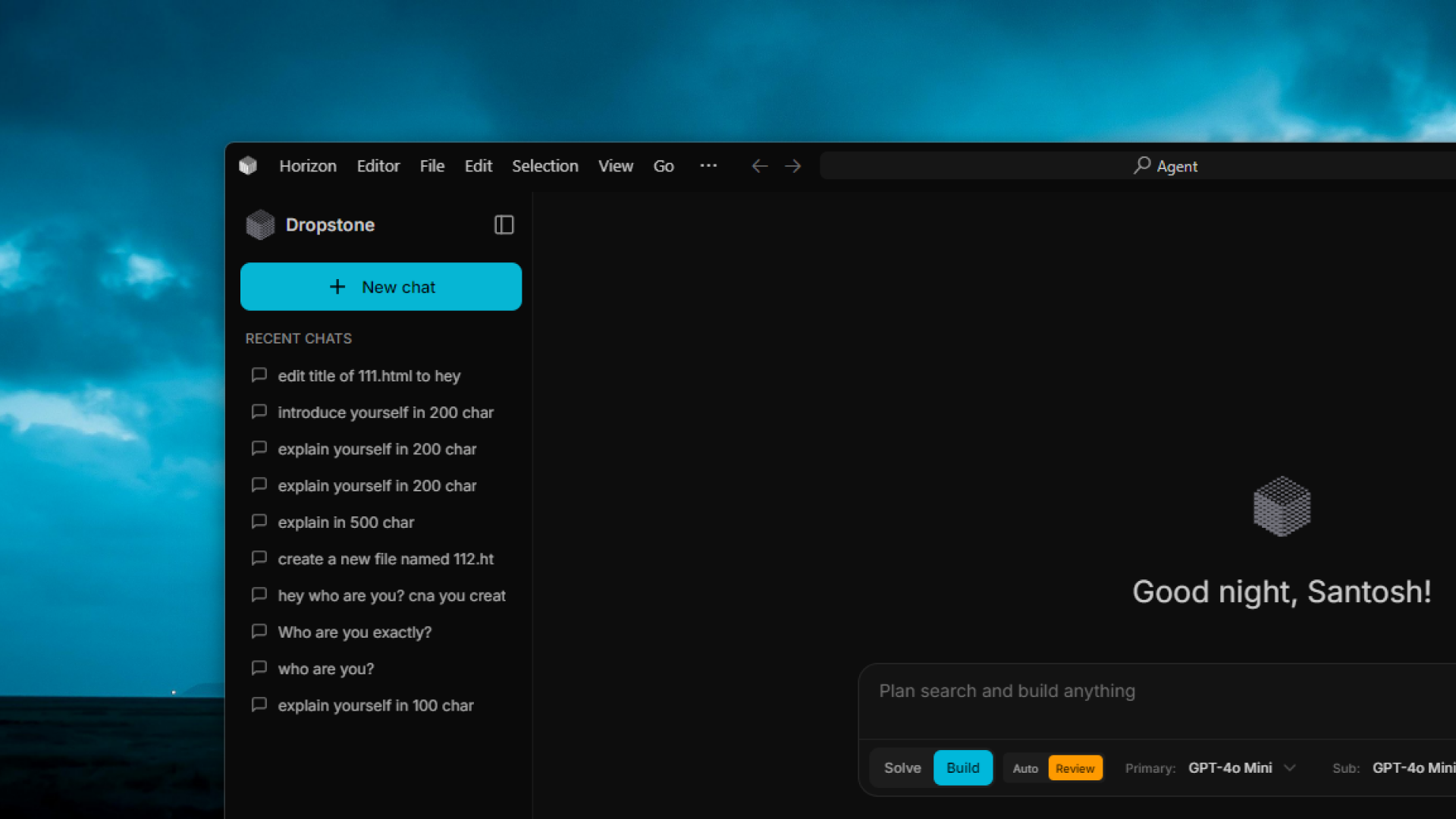Open 'edit title of 111.html to hey' chat
The height and width of the screenshot is (819, 1456).
pyautogui.click(x=369, y=376)
